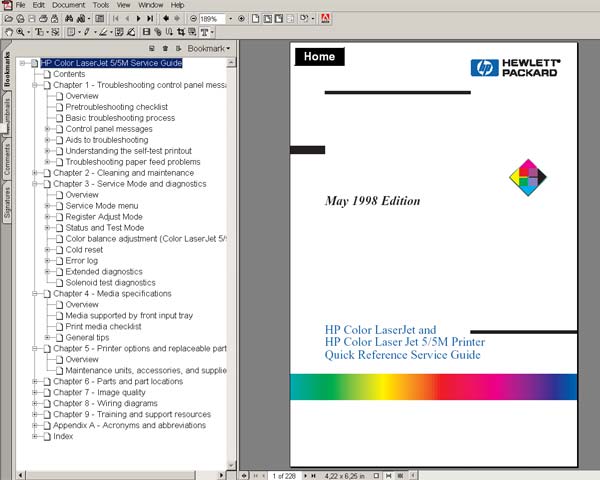Click the Go to Previous View icon
600x480 pixels.
[x=166, y=18]
